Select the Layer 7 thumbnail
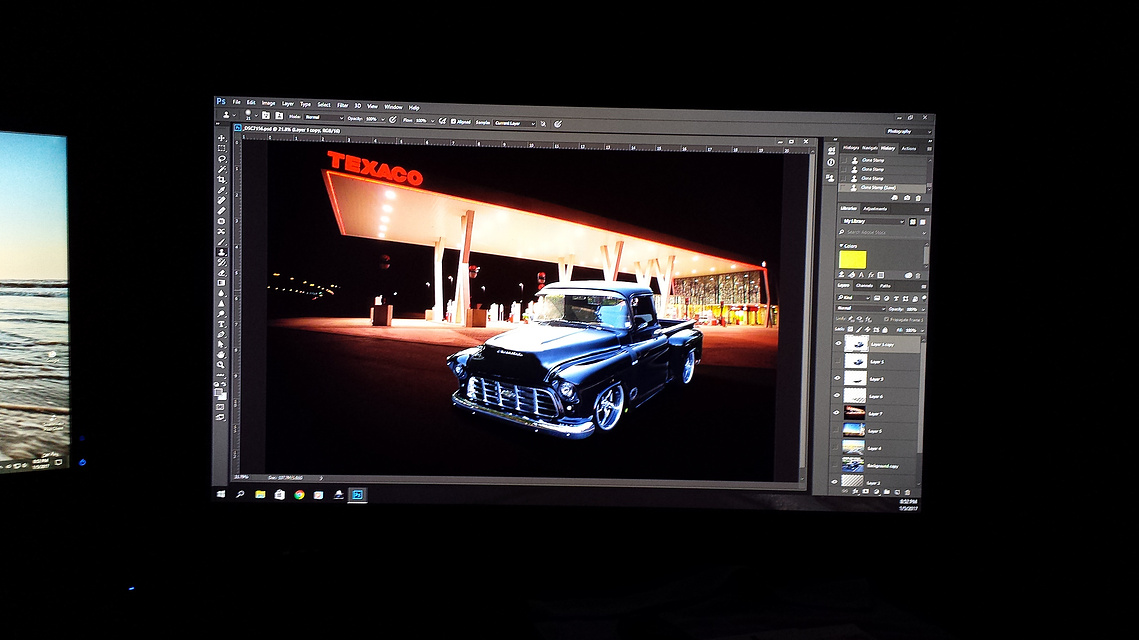 (x=854, y=413)
